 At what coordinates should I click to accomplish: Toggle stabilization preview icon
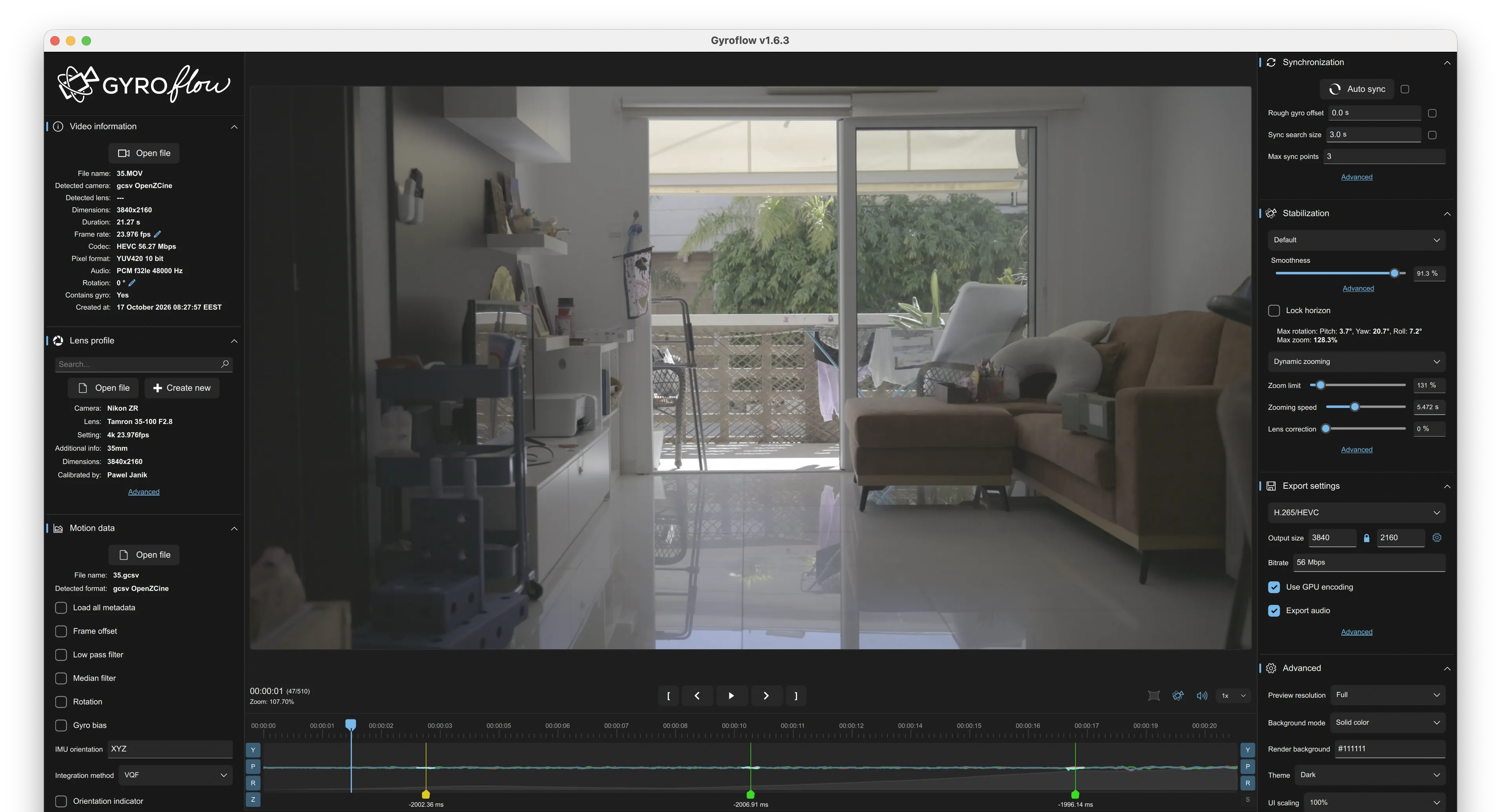click(x=1178, y=695)
